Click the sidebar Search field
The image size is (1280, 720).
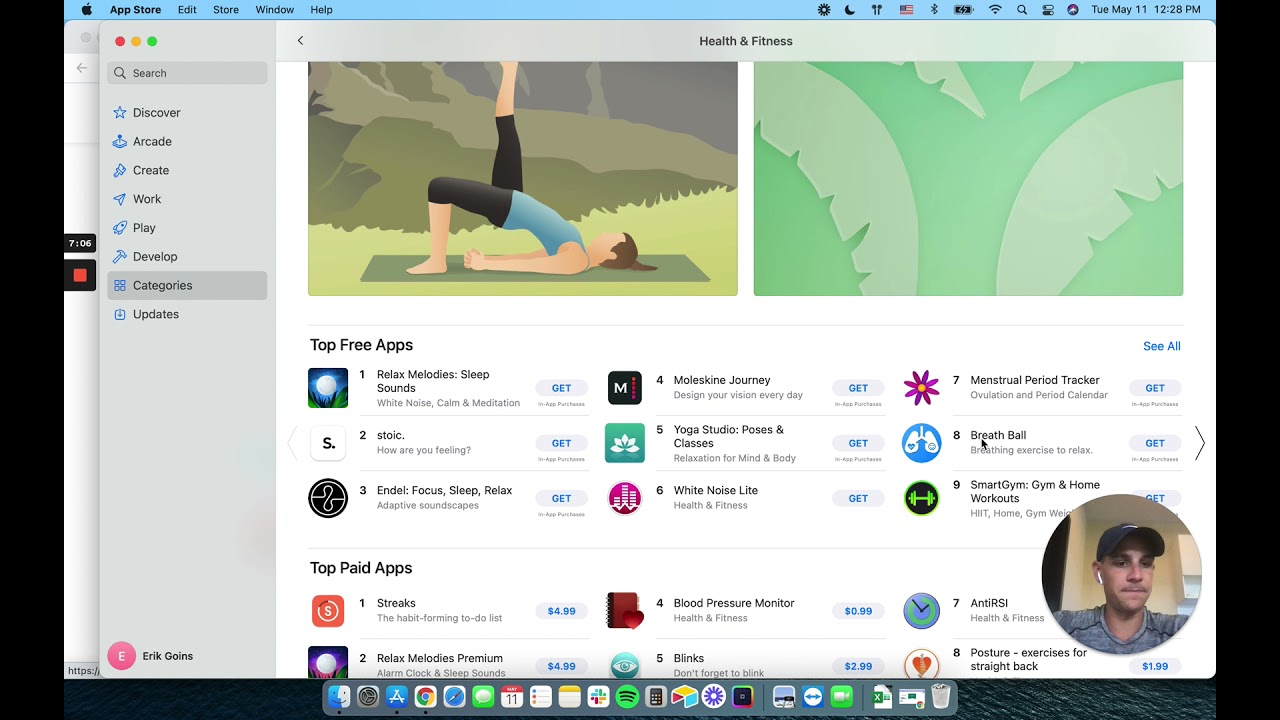[187, 73]
